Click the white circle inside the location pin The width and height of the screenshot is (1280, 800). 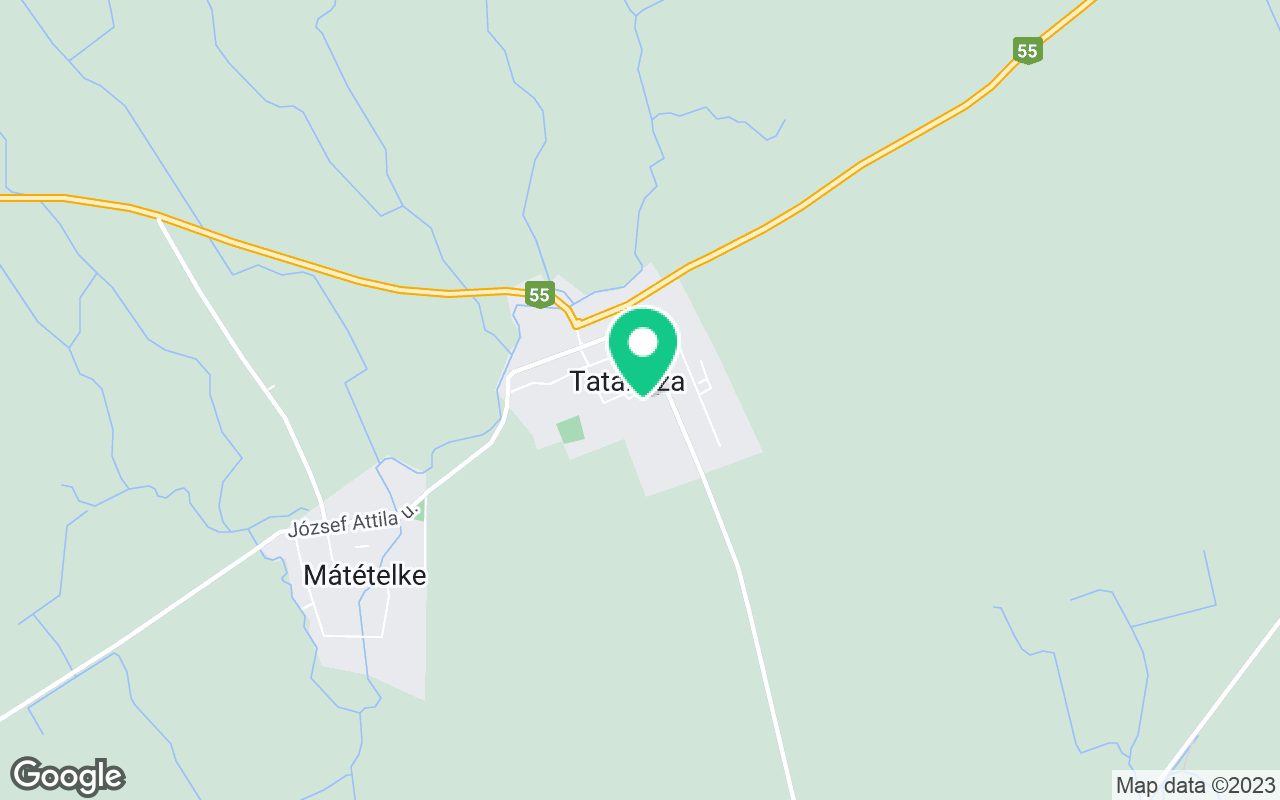coord(643,343)
